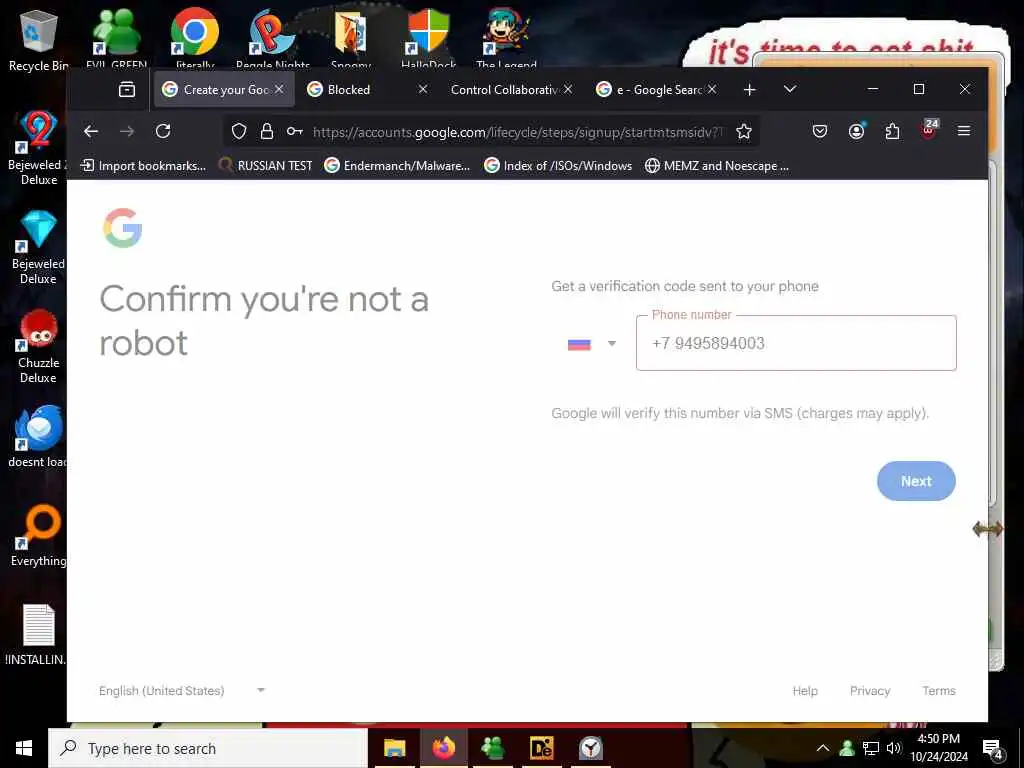Open Pocket save button
The width and height of the screenshot is (1024, 768).
tap(820, 131)
